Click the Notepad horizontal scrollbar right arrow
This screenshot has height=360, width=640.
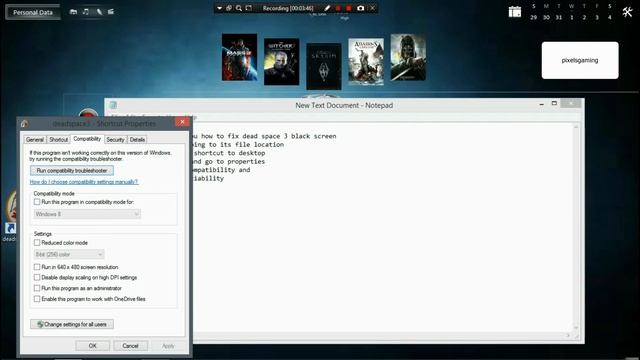tap(568, 336)
